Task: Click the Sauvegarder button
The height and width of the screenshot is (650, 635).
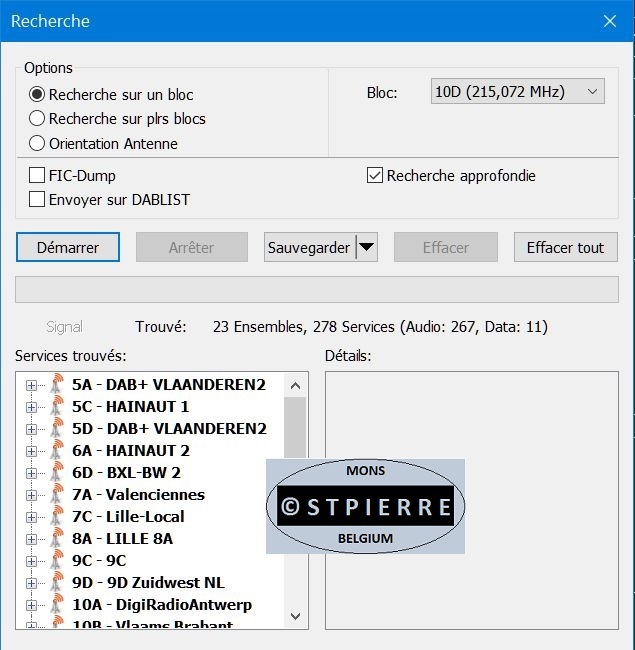Action: tap(309, 247)
